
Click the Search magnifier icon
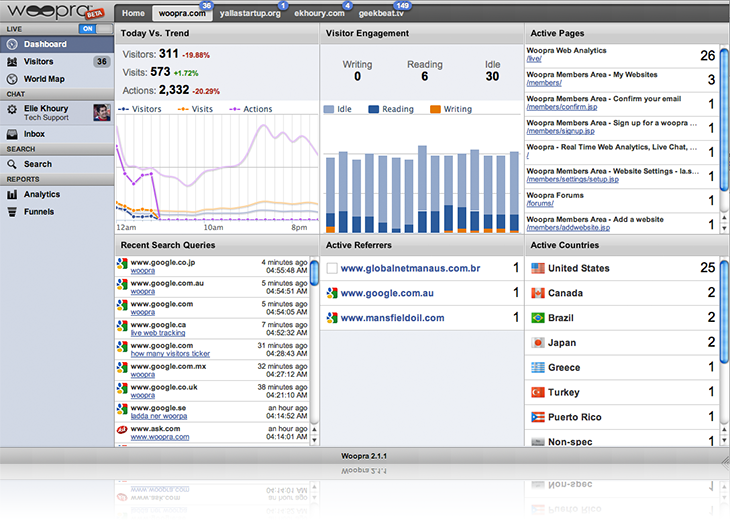coord(12,164)
